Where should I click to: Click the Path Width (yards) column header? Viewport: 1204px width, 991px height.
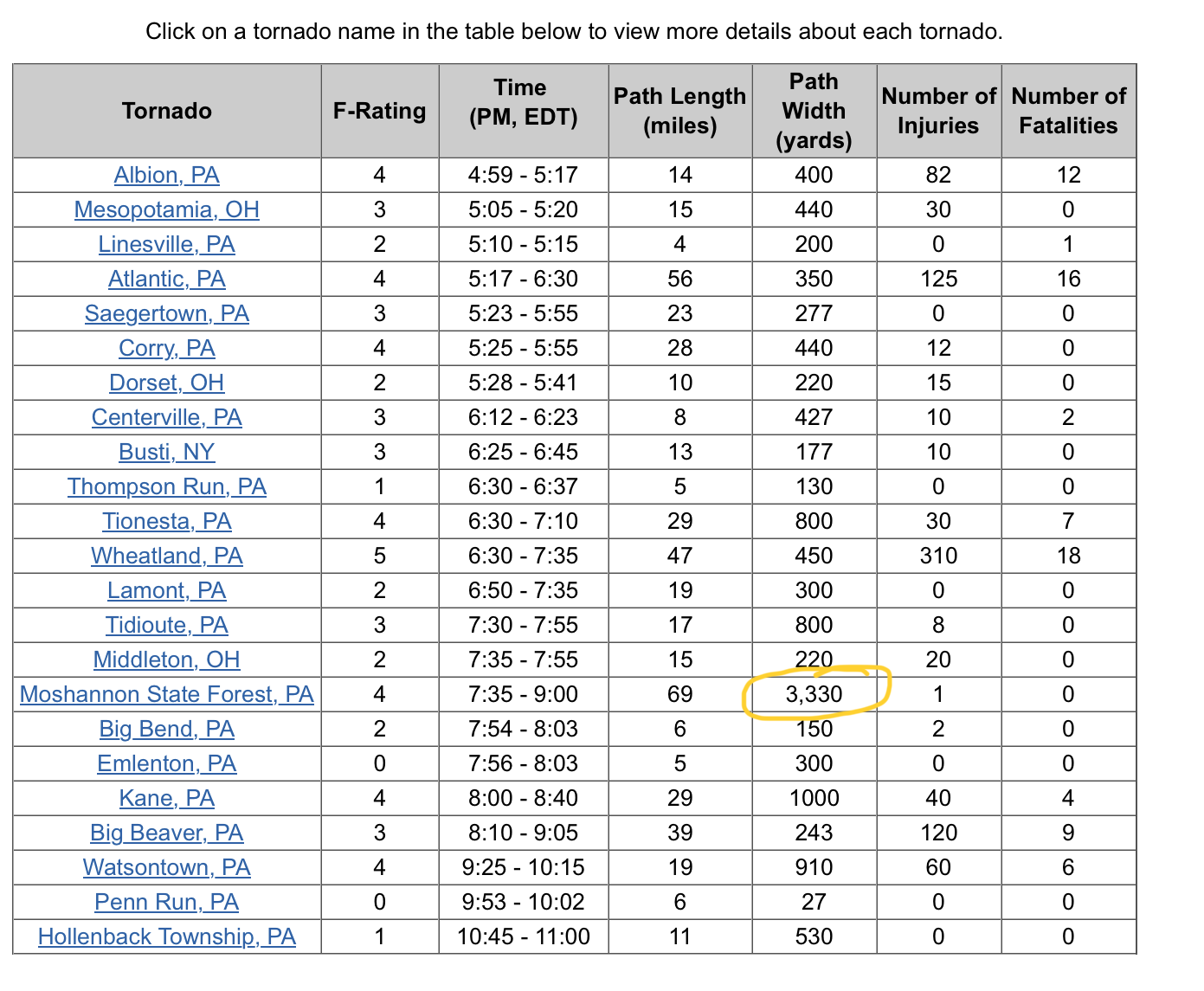(x=814, y=111)
